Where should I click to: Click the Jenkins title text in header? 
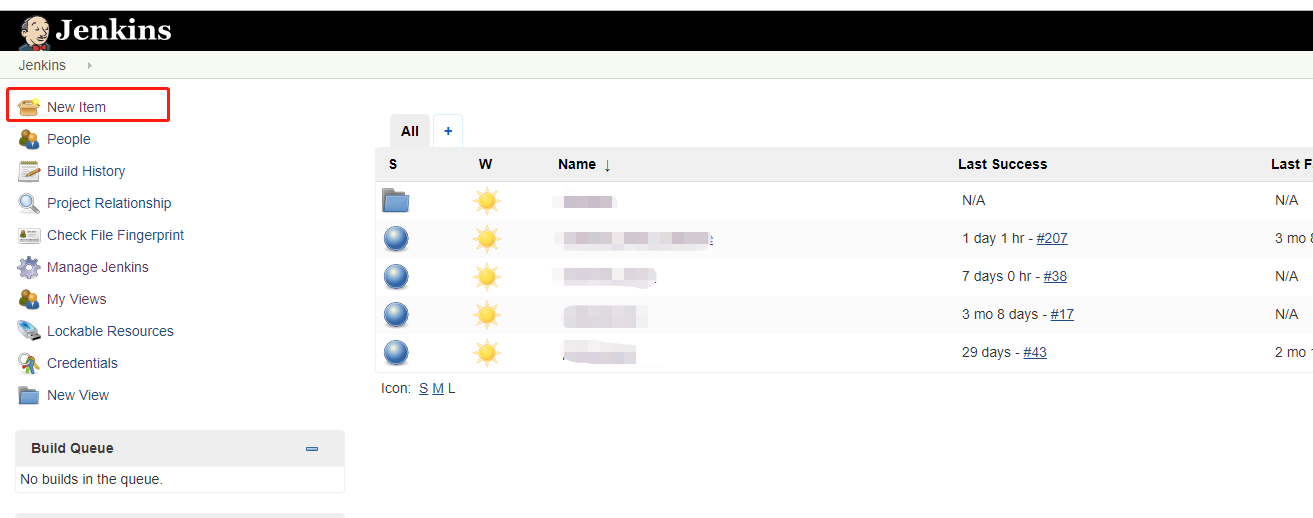113,30
